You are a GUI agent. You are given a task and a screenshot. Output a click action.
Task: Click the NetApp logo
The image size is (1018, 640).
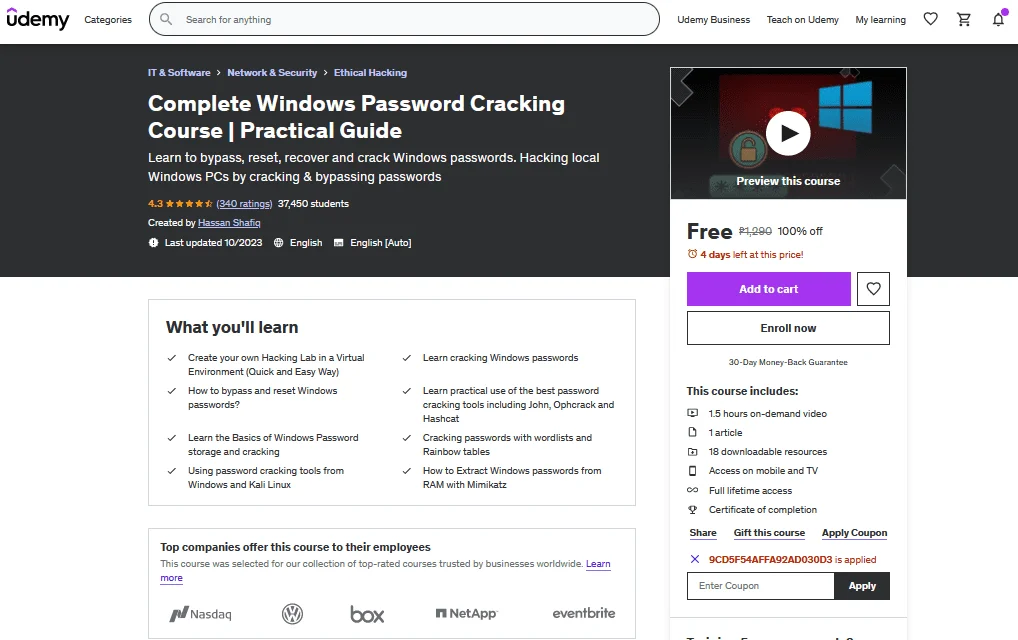pos(466,613)
